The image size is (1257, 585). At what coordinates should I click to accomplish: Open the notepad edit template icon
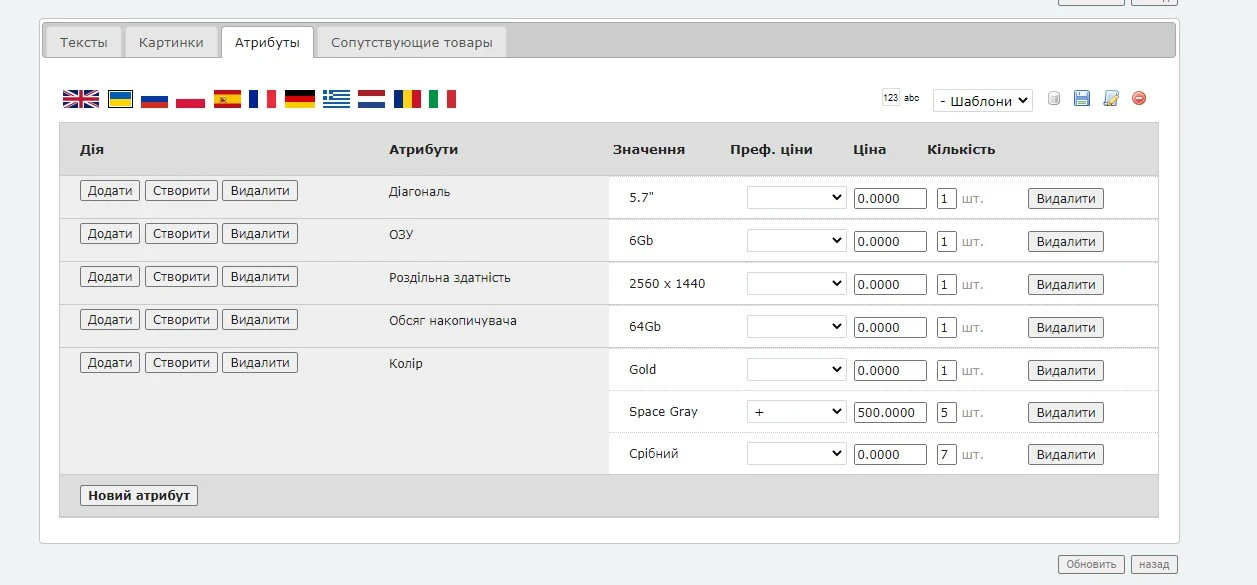coord(1110,98)
